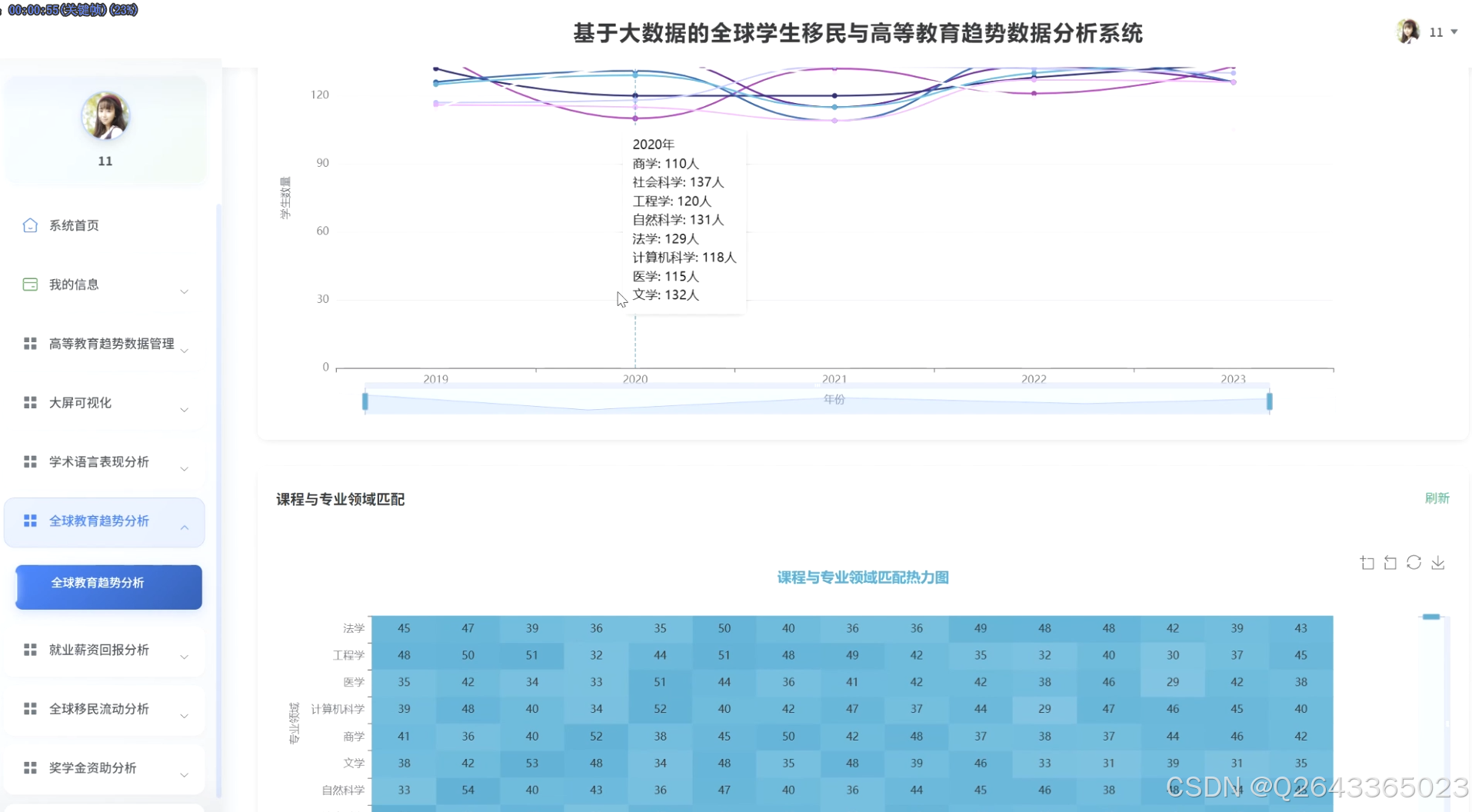Viewport: 1472px width, 812px height.
Task: Click the heatmap area zoom icon
Action: tap(1367, 563)
